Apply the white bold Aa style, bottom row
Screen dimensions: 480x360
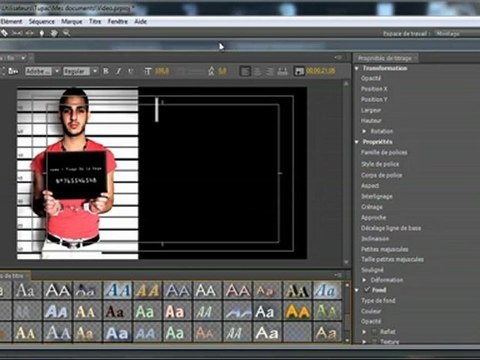[267, 333]
